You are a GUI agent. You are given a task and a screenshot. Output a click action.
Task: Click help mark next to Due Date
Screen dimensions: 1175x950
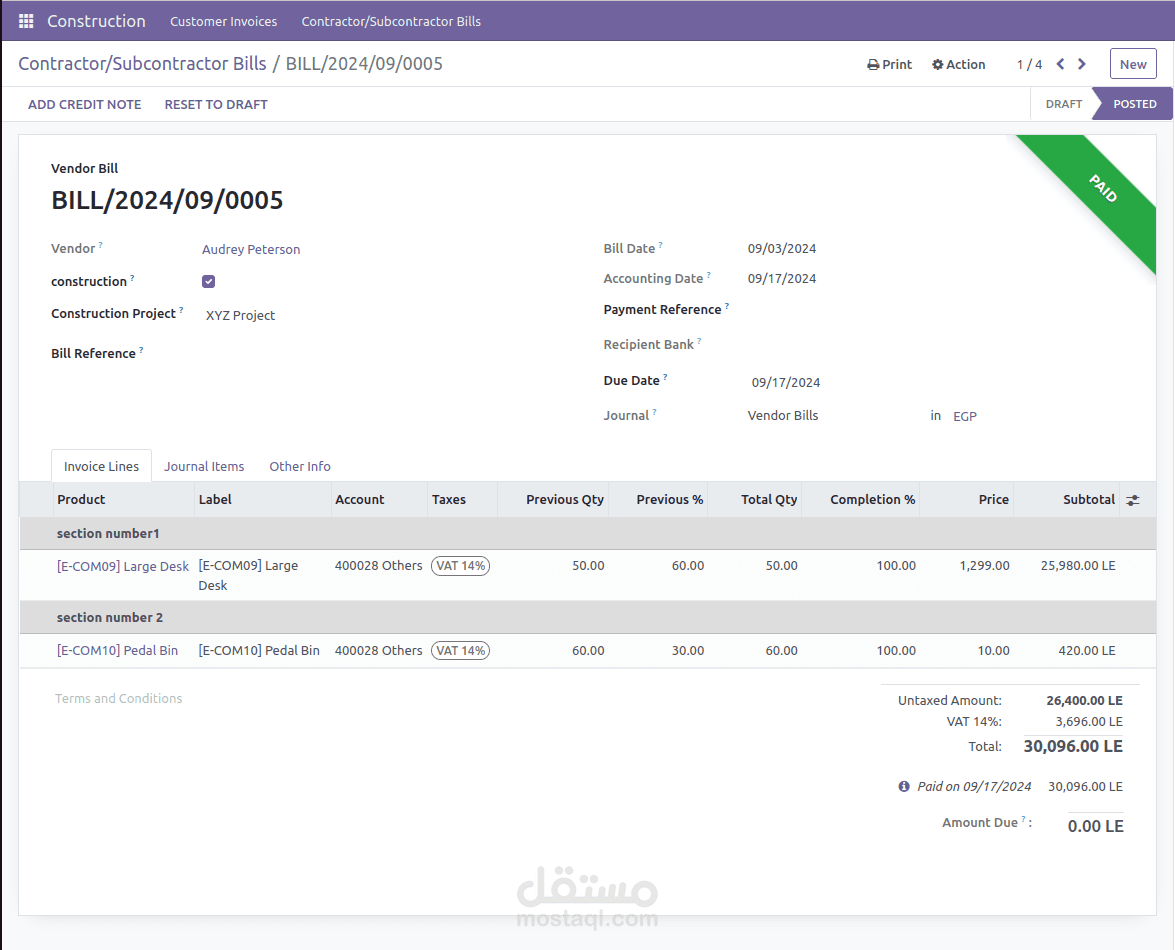tap(665, 377)
